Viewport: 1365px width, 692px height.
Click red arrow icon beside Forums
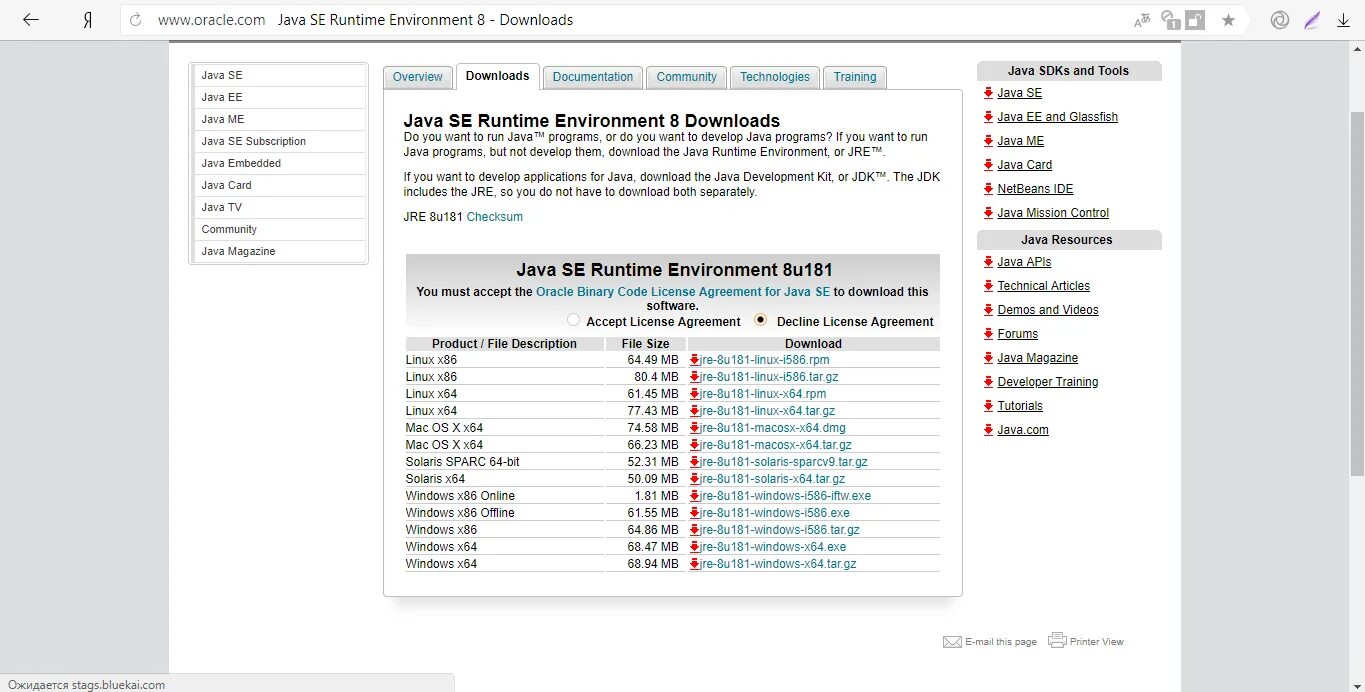pos(988,334)
